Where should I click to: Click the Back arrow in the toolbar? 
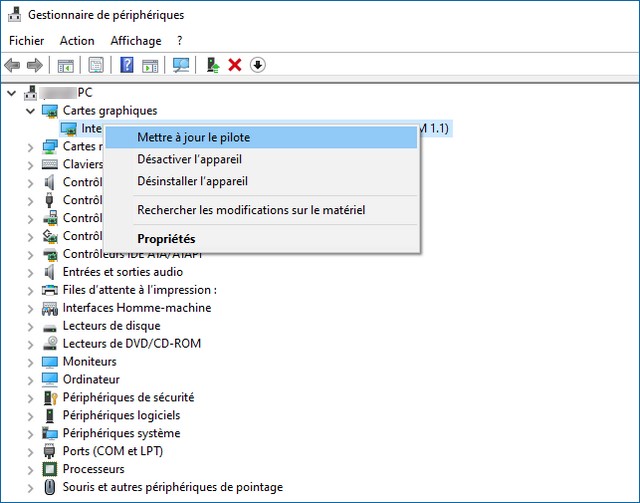point(13,65)
